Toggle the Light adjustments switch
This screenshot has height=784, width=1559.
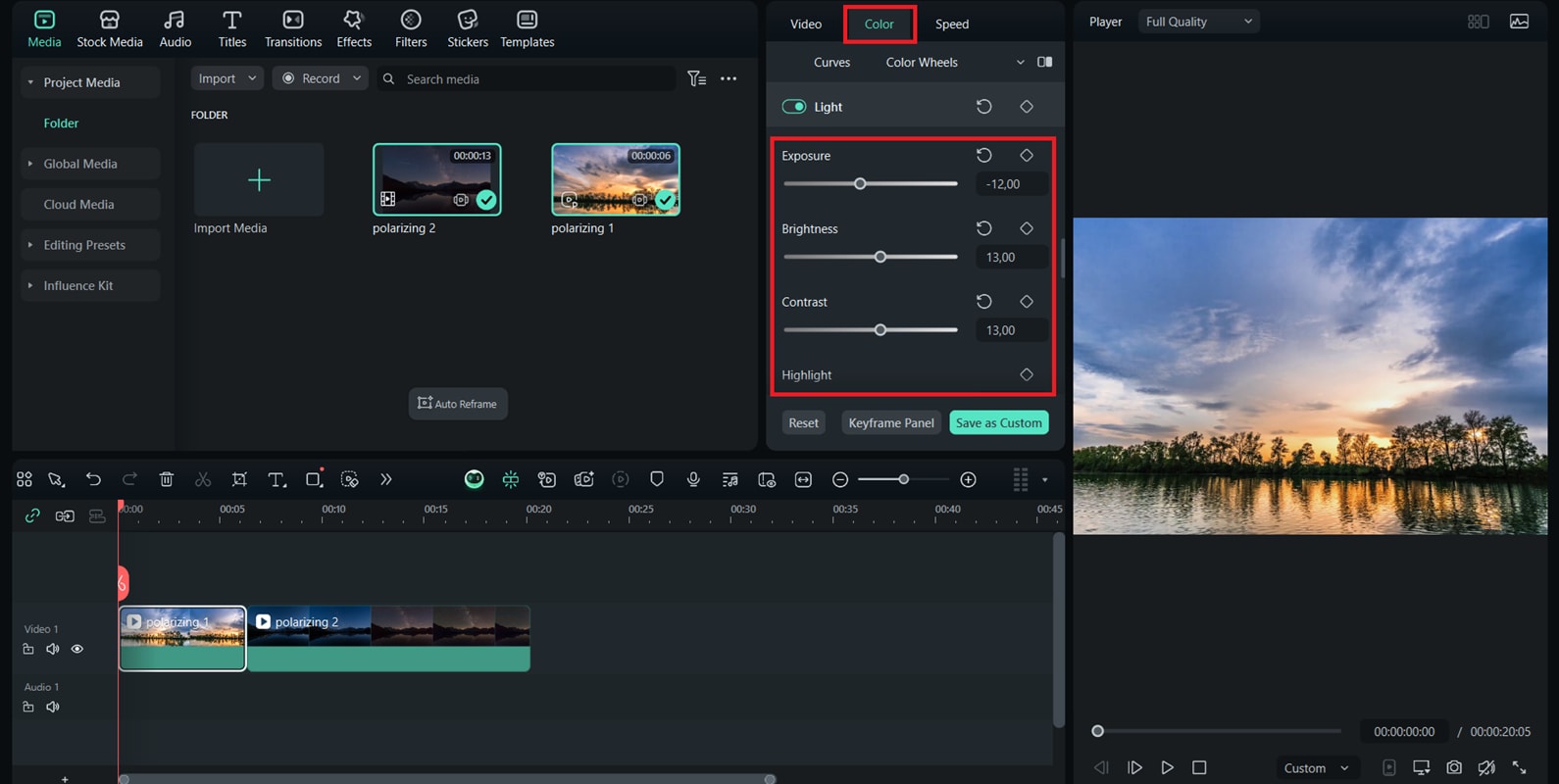[x=794, y=107]
